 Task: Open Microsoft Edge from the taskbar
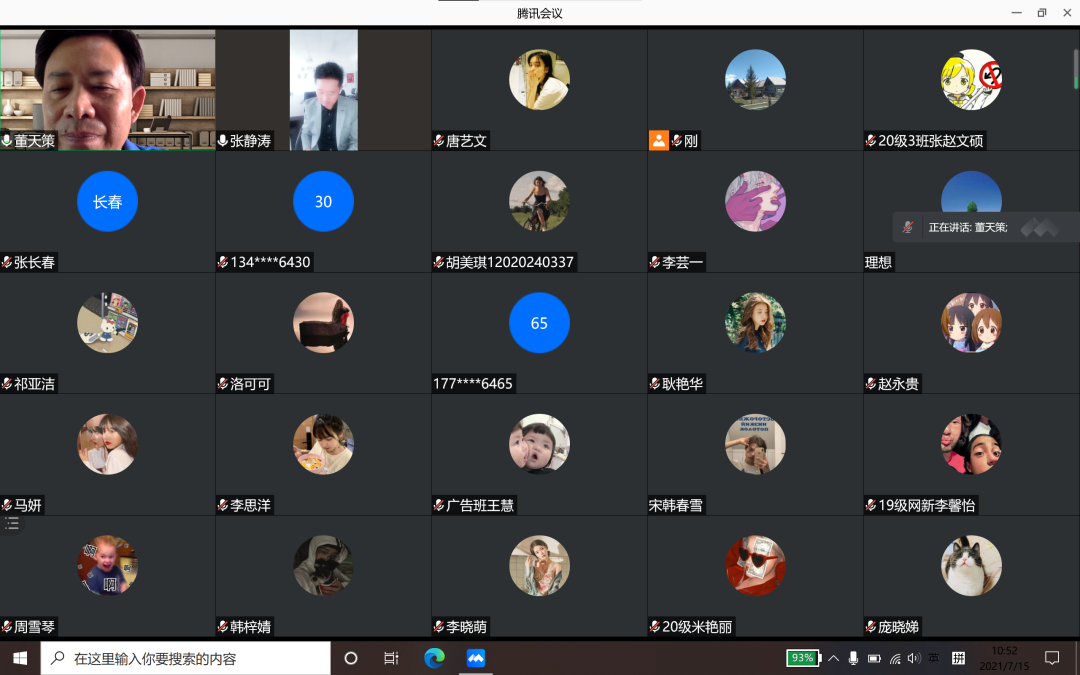(x=434, y=658)
